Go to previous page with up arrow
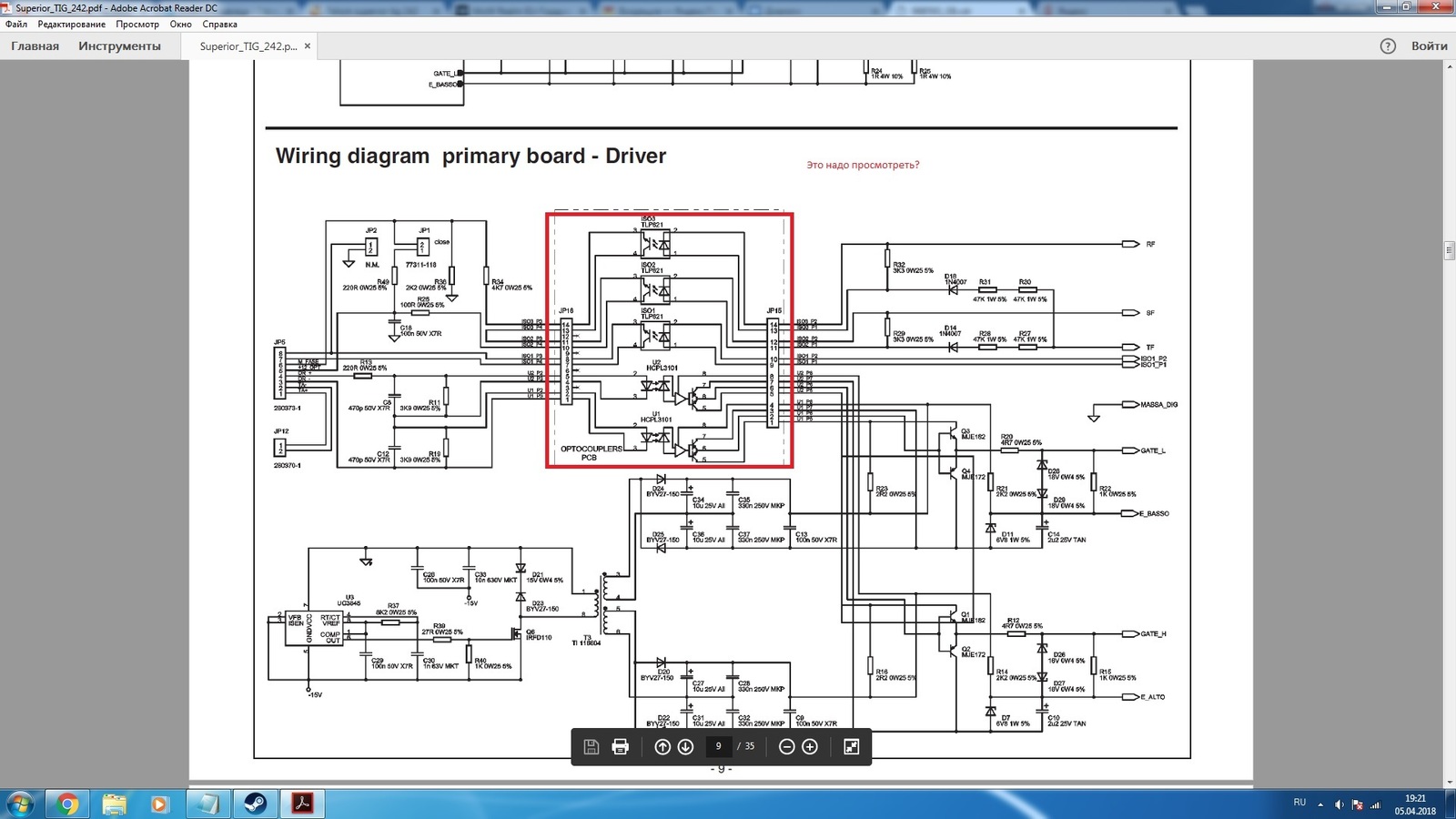Image resolution: width=1456 pixels, height=819 pixels. tap(662, 747)
